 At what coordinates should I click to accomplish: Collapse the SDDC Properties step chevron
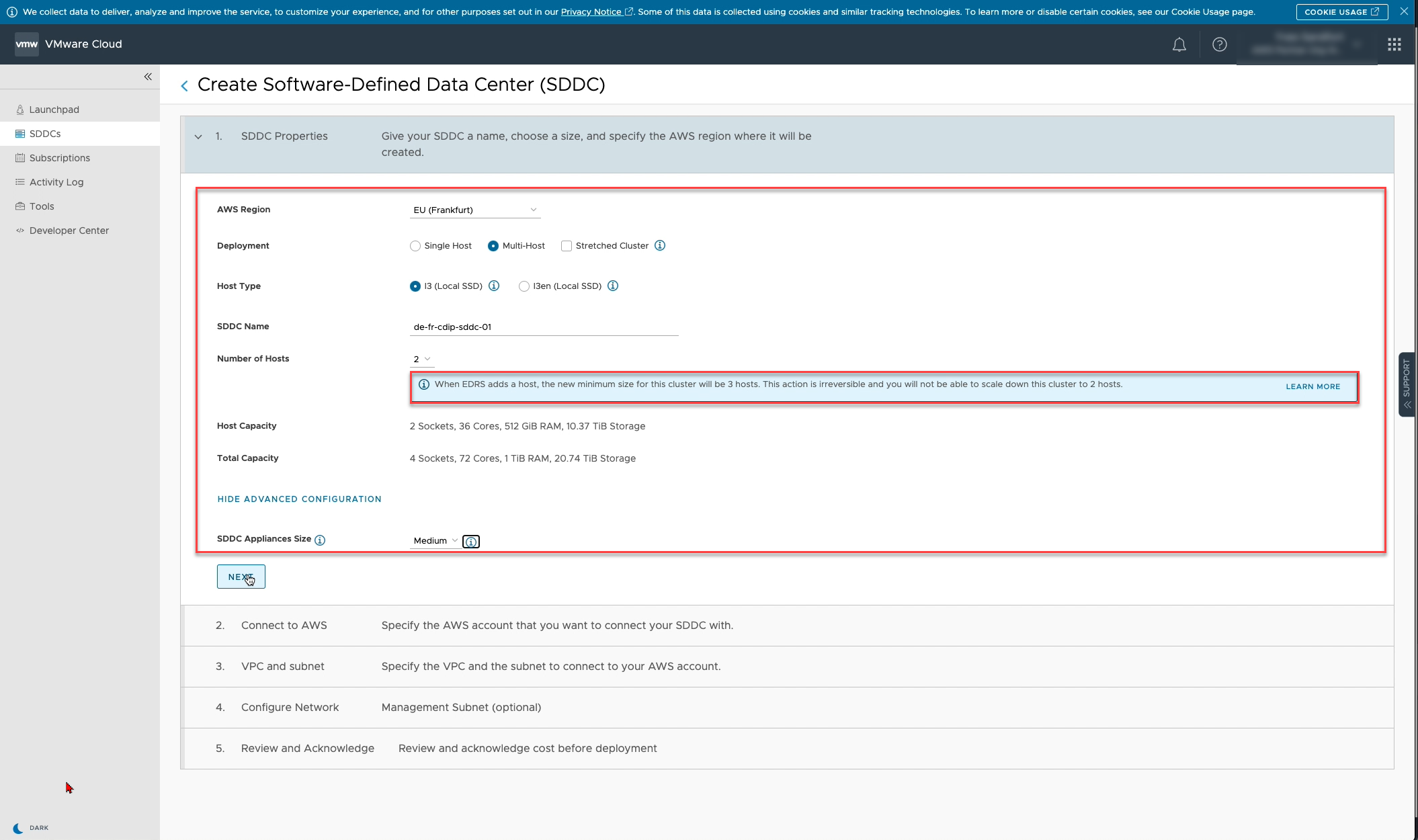tap(198, 136)
